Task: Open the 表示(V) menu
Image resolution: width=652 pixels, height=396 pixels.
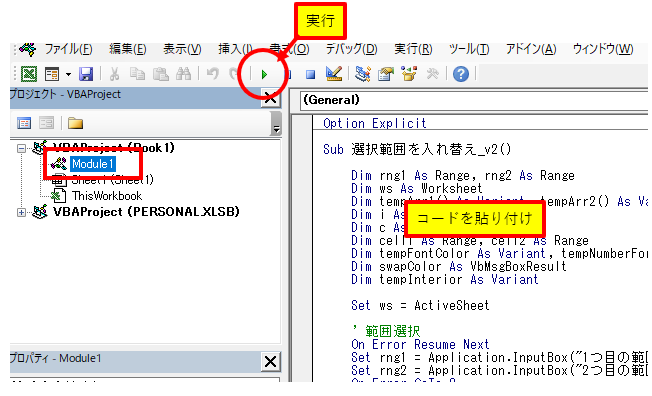Action: [182, 50]
